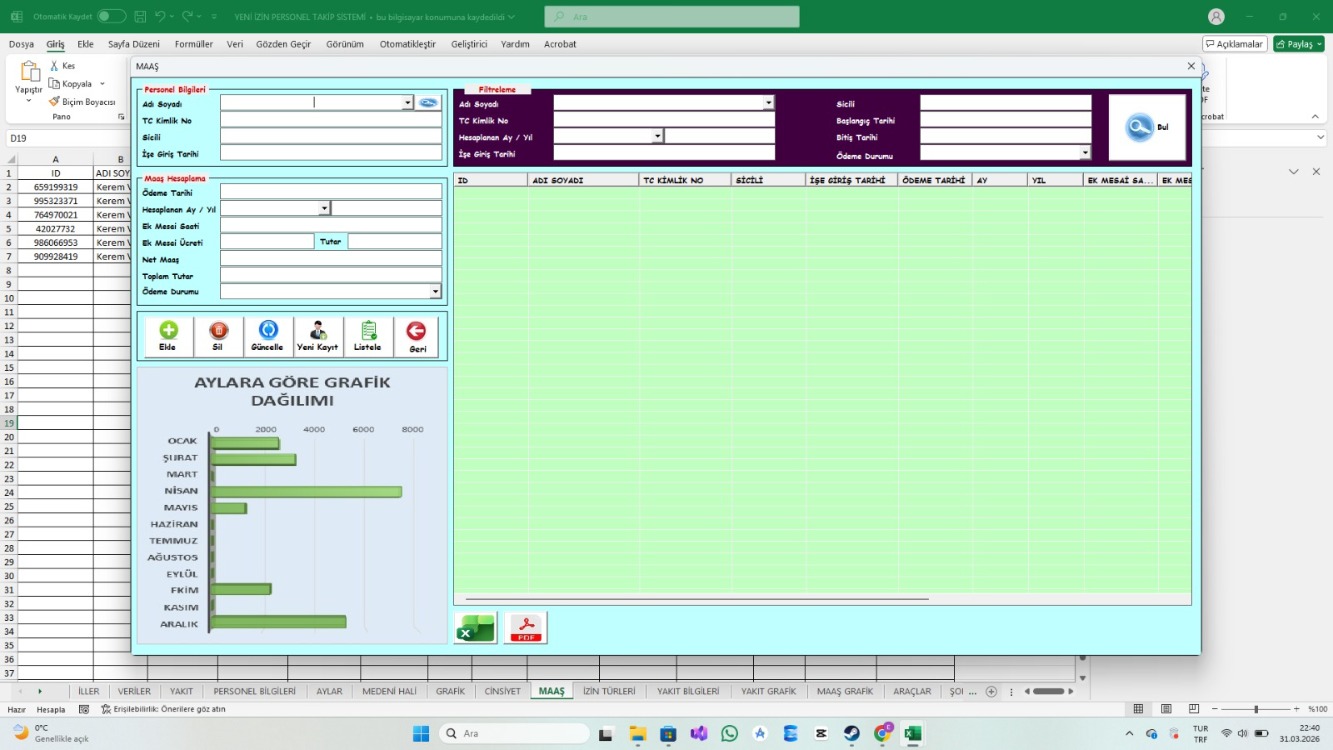
Task: Toggle the Otomatik Kaydet switch
Action: 111,17
